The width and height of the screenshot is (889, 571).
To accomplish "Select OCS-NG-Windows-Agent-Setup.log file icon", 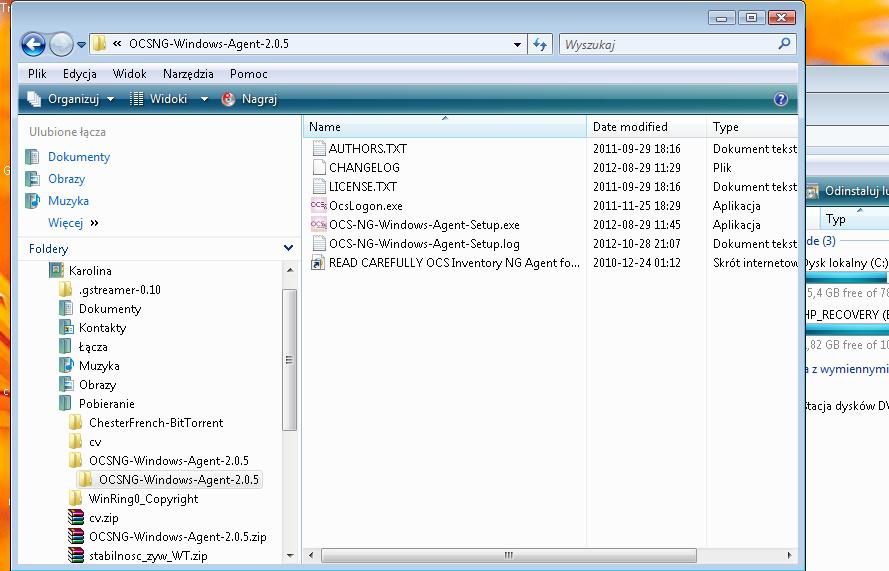I will (319, 243).
